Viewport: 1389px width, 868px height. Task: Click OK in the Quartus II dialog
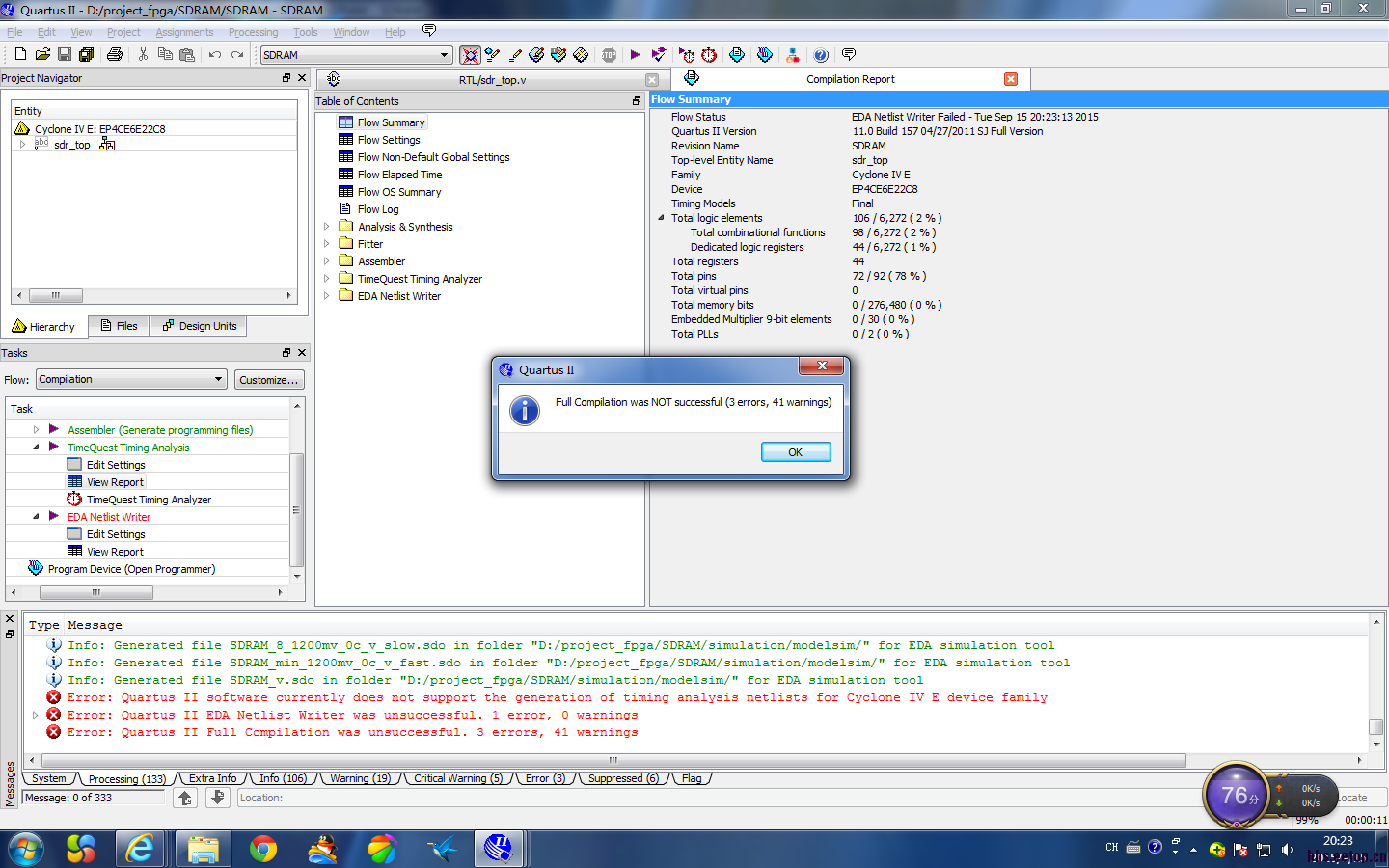(796, 452)
